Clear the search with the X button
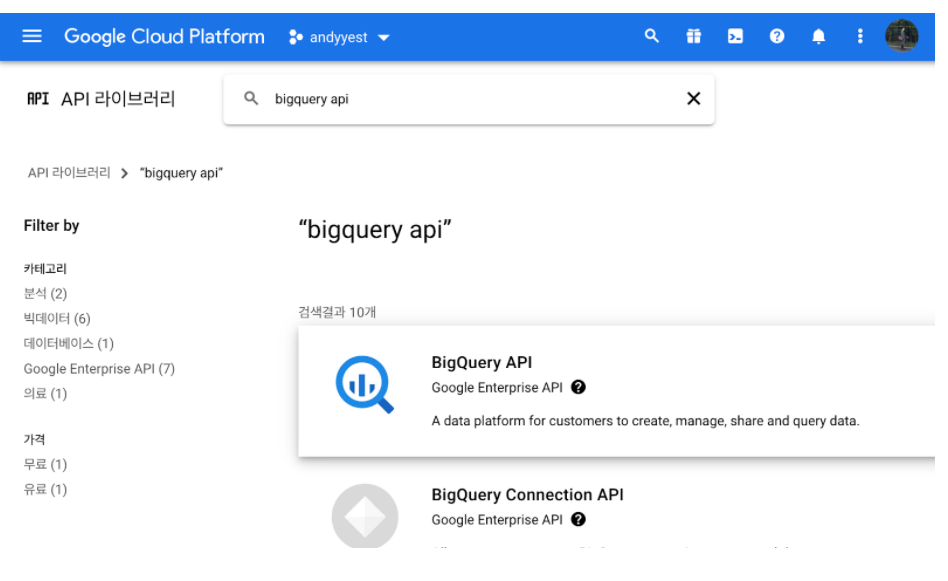Screen dimensions: 948x581 (693, 99)
